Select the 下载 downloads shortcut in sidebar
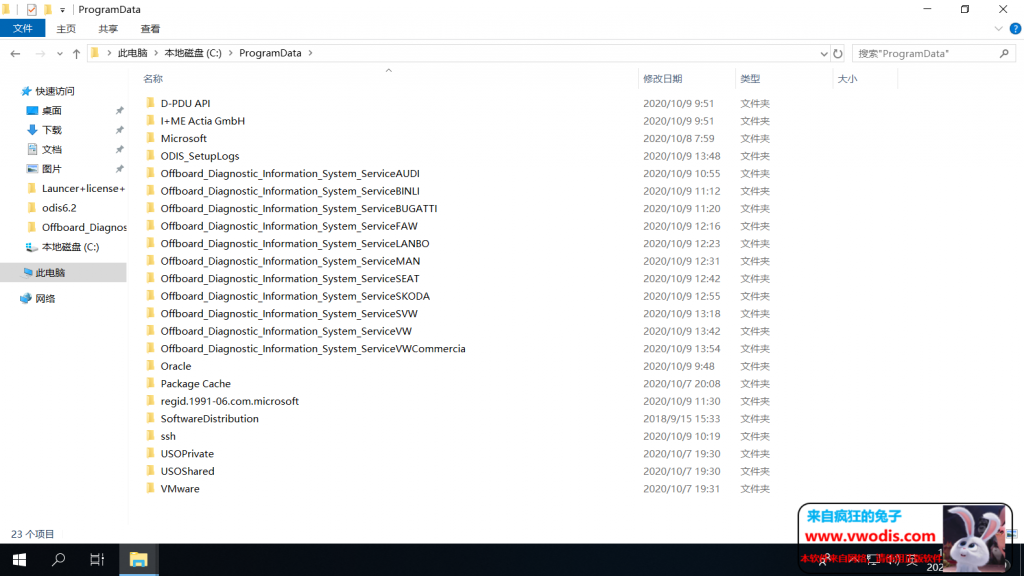Screen dimensions: 1024x576 (52, 130)
